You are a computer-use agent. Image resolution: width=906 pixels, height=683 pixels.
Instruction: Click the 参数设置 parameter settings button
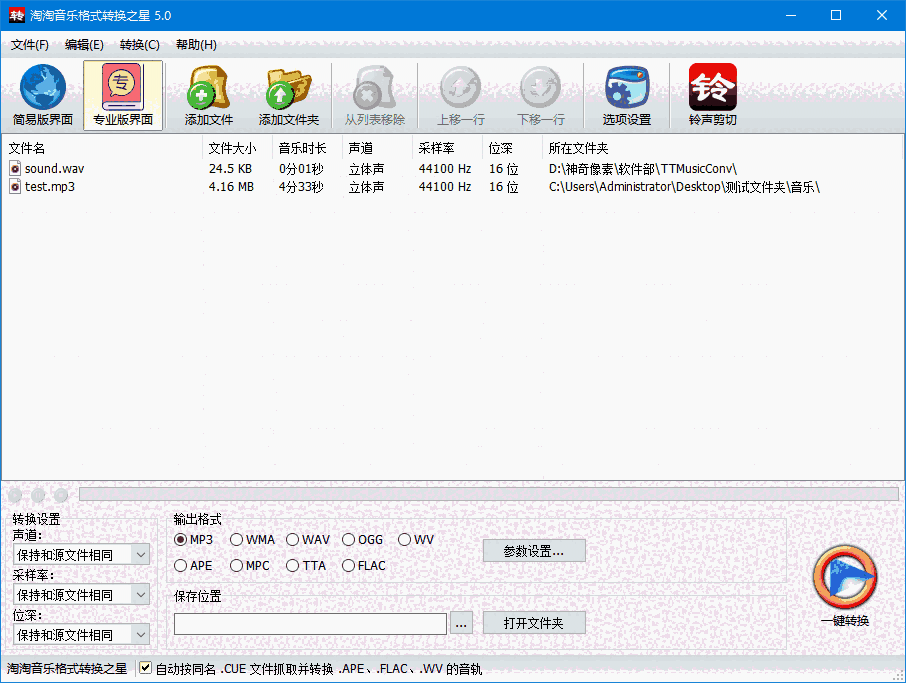coord(534,550)
